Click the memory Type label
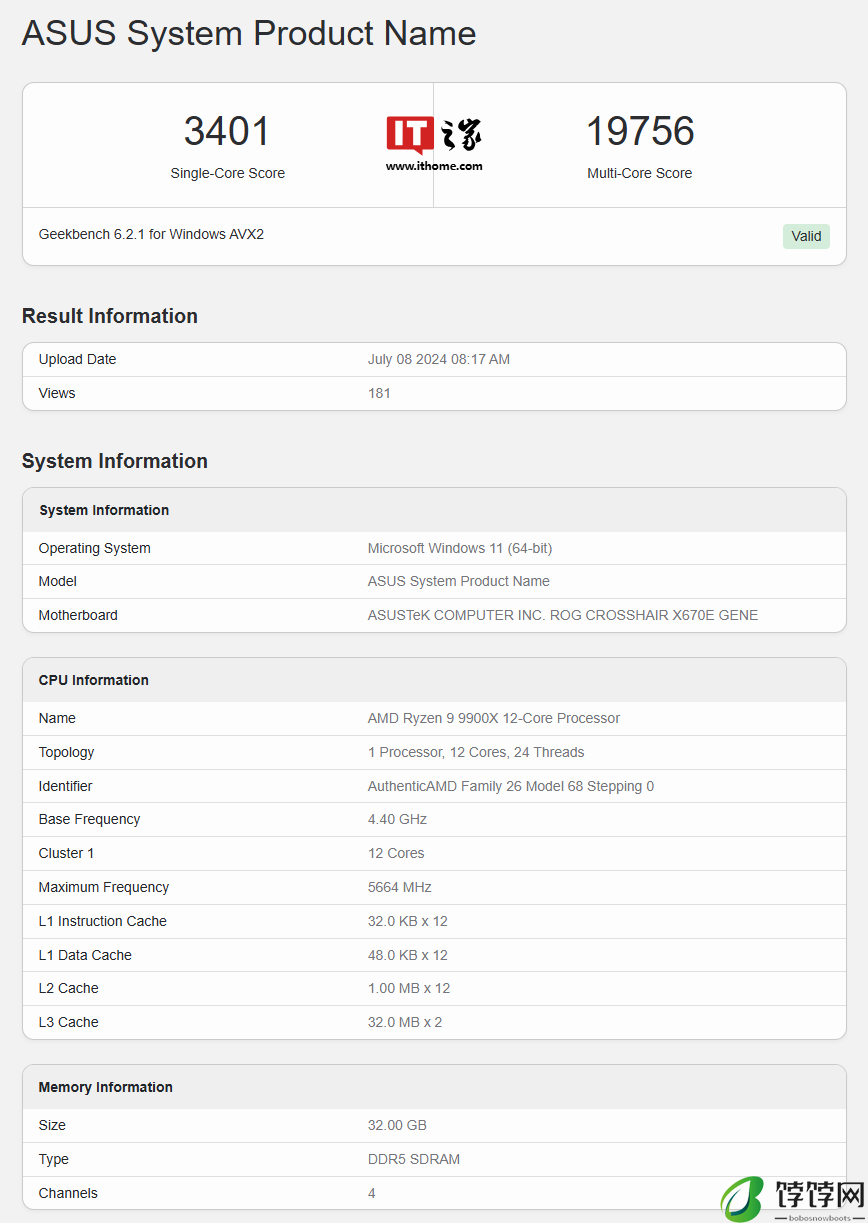Viewport: 868px width, 1223px height. click(54, 1159)
